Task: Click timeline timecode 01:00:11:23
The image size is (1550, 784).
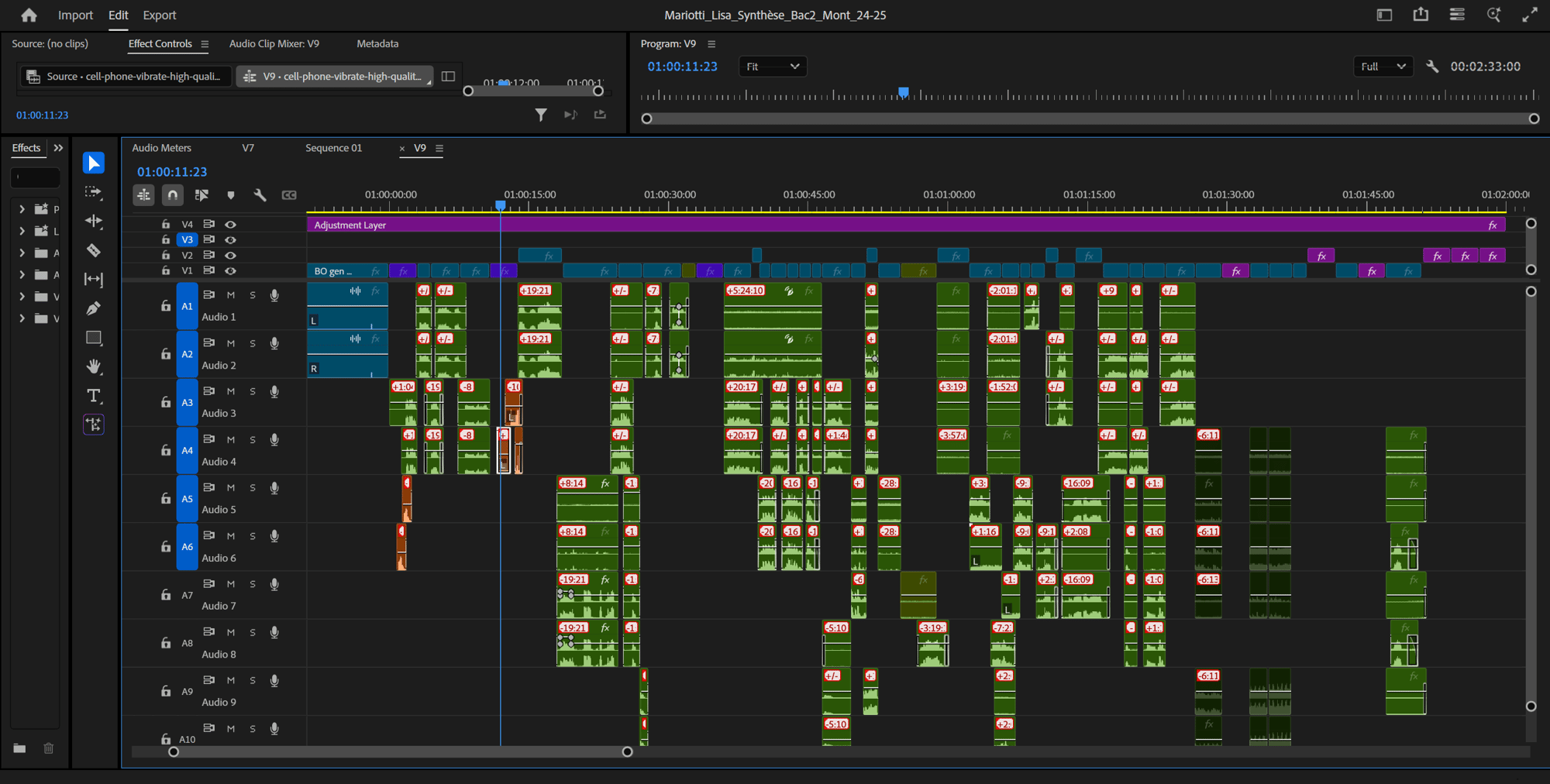Action: (172, 172)
